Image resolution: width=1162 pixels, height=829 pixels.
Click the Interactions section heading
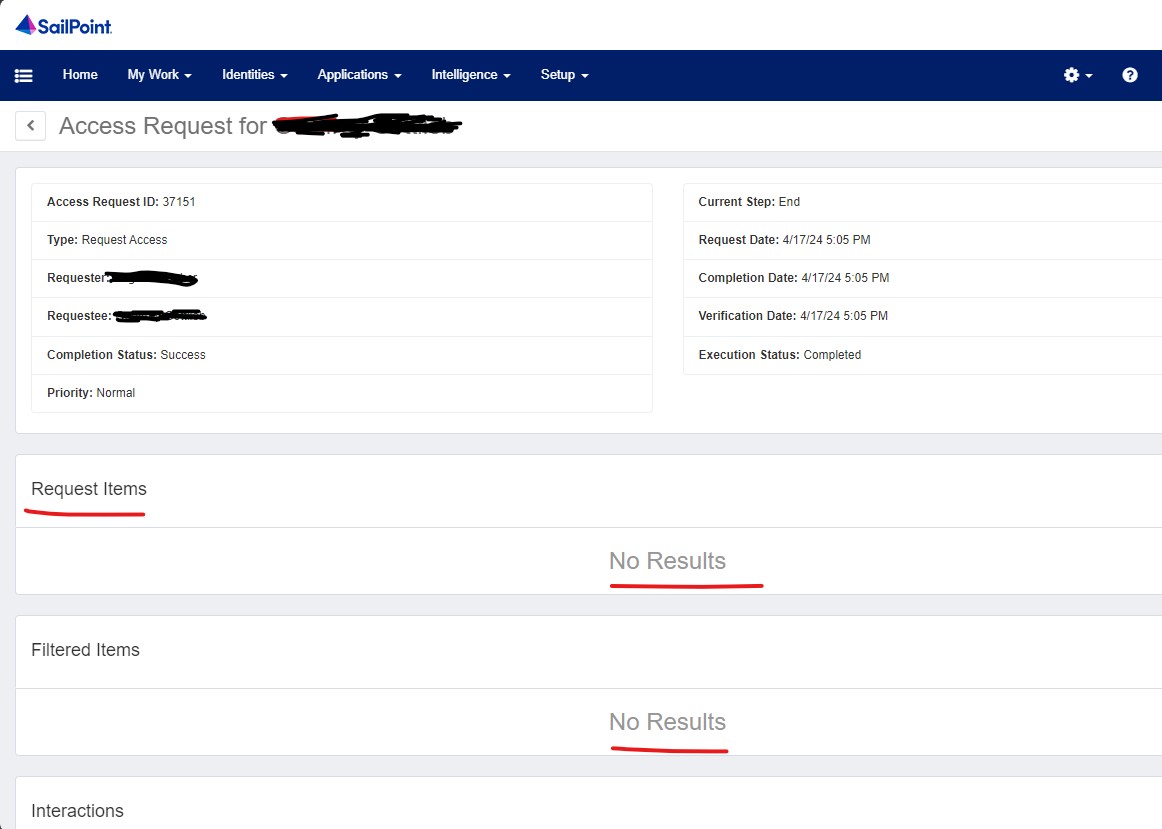click(77, 810)
